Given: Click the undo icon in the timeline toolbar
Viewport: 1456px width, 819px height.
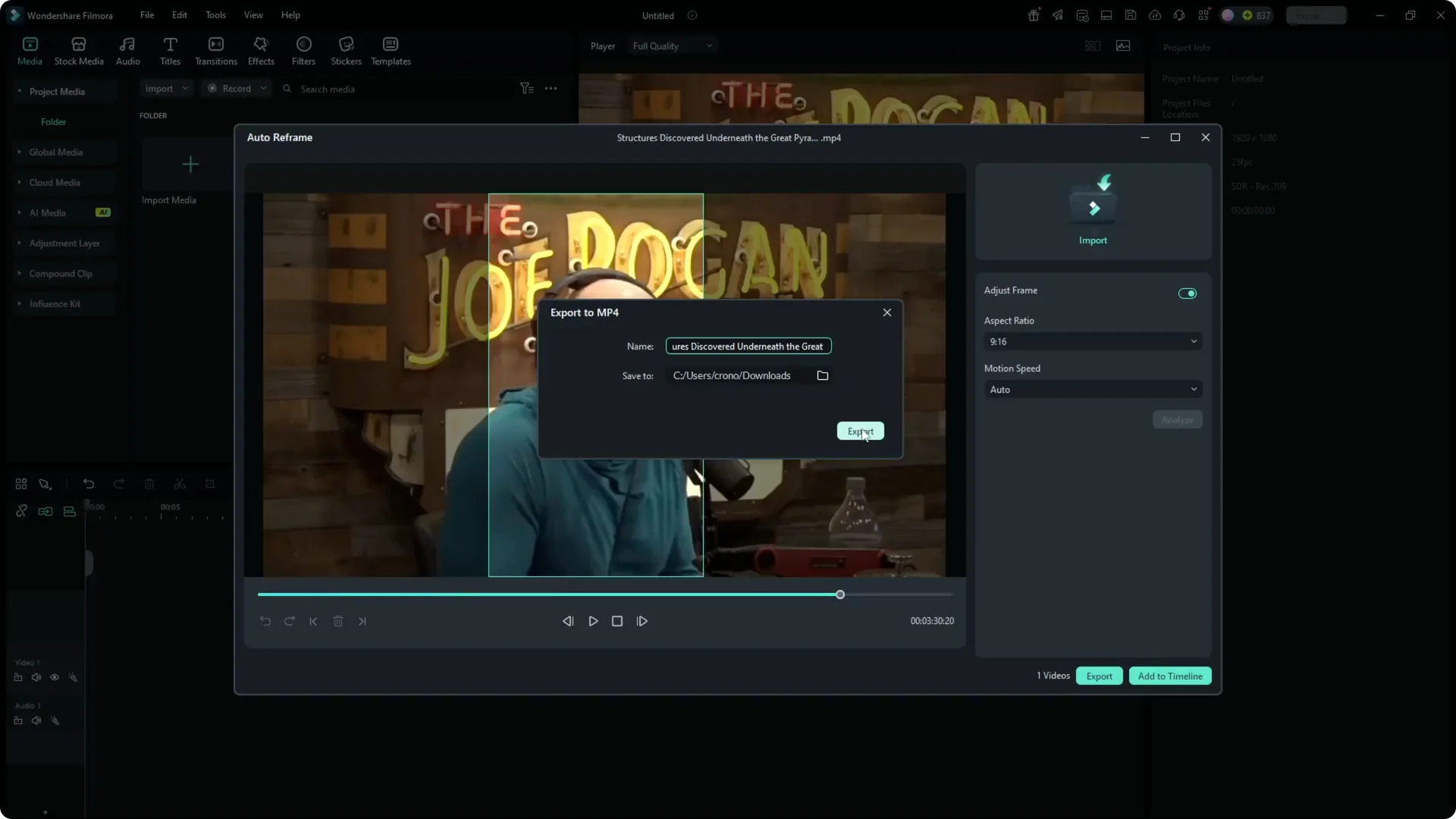Looking at the screenshot, I should [x=89, y=484].
